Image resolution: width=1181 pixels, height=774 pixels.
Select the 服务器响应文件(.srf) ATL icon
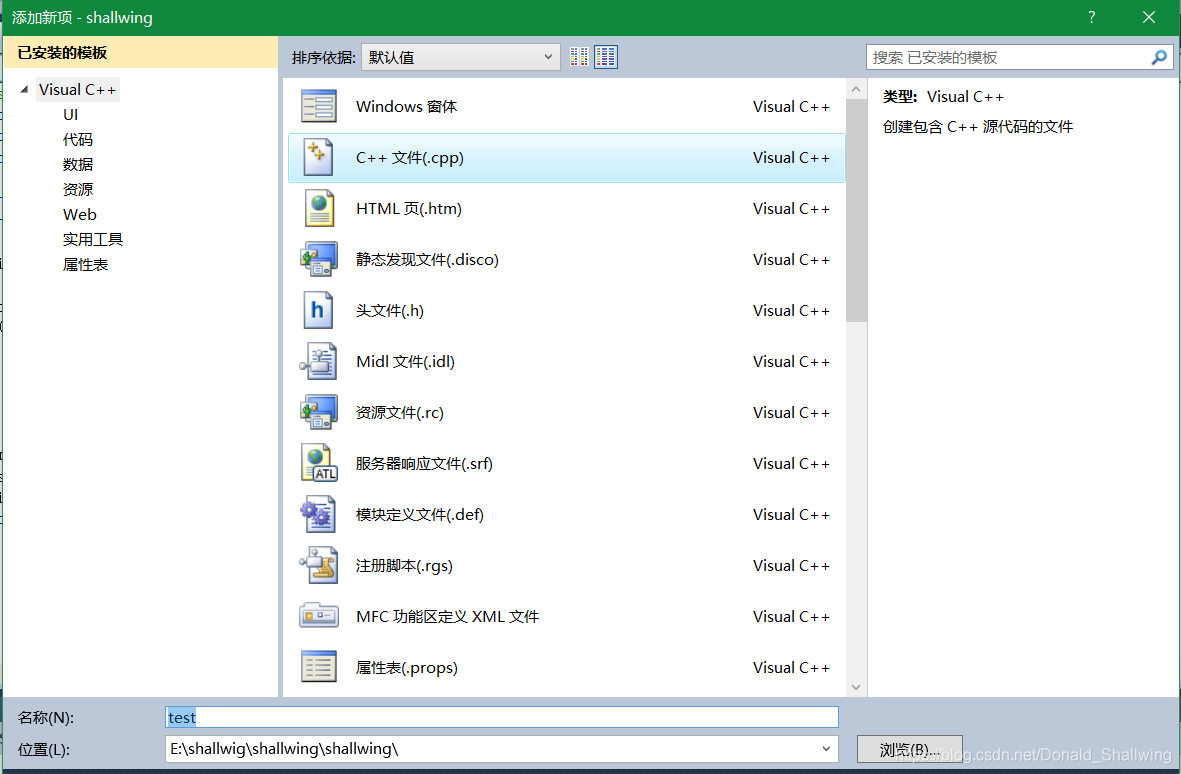319,463
